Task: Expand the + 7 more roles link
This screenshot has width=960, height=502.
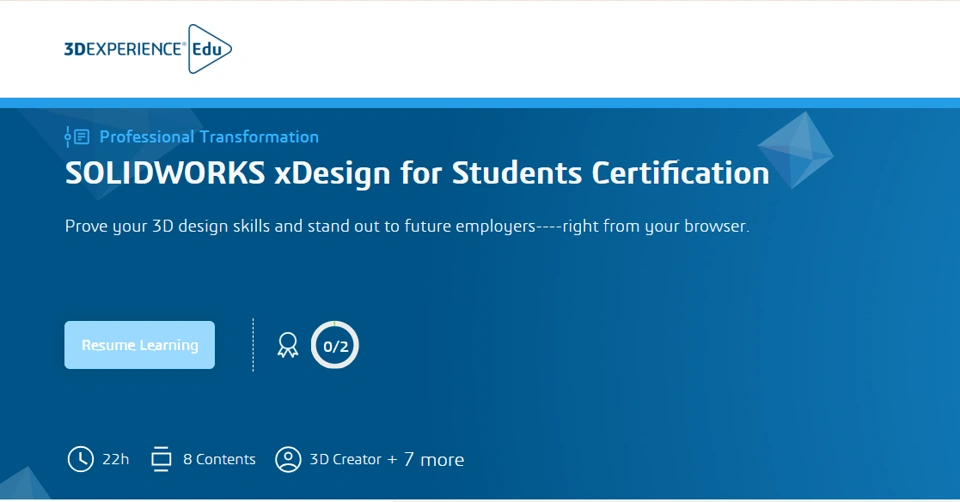Action: (x=426, y=459)
